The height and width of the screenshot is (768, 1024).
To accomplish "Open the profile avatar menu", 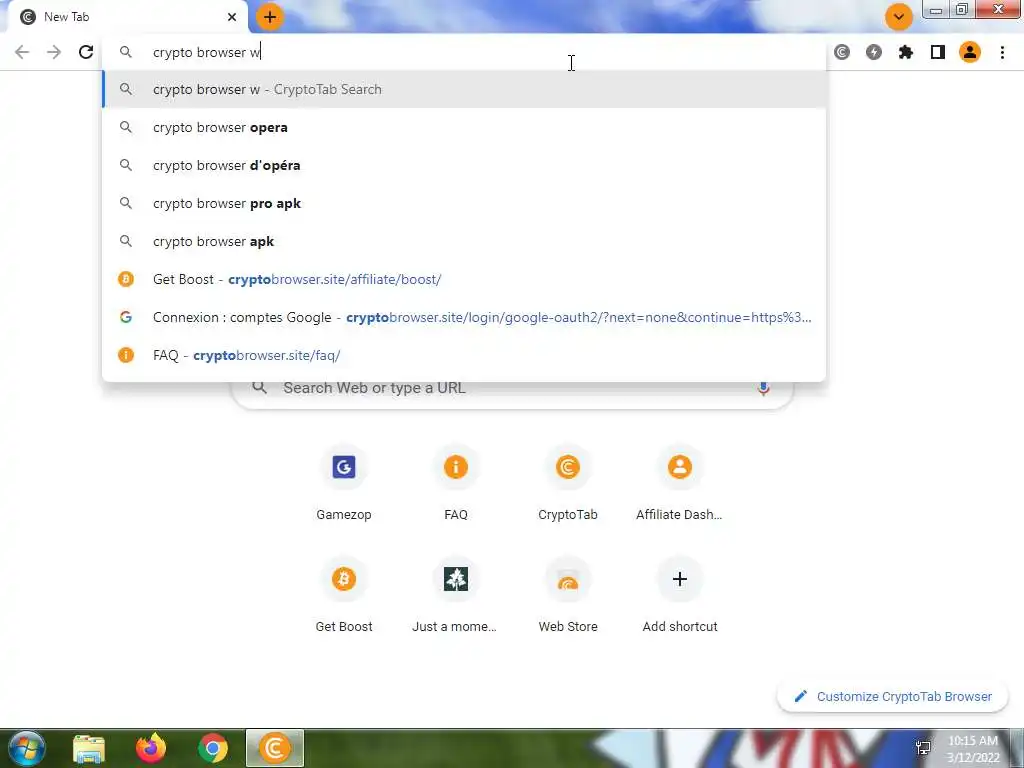I will point(970,52).
